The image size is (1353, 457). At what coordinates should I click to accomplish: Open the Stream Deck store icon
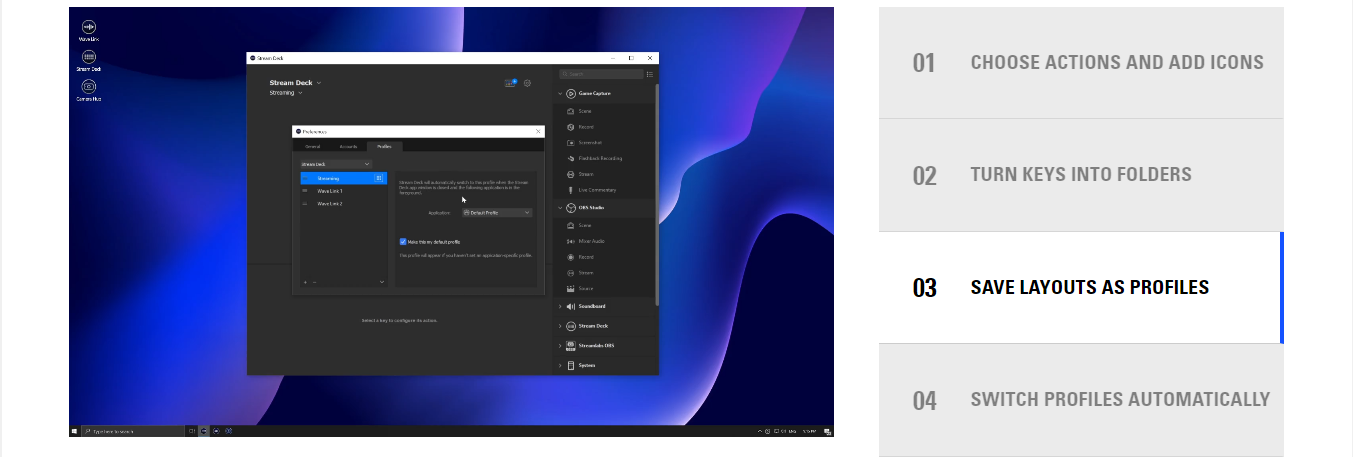(511, 83)
